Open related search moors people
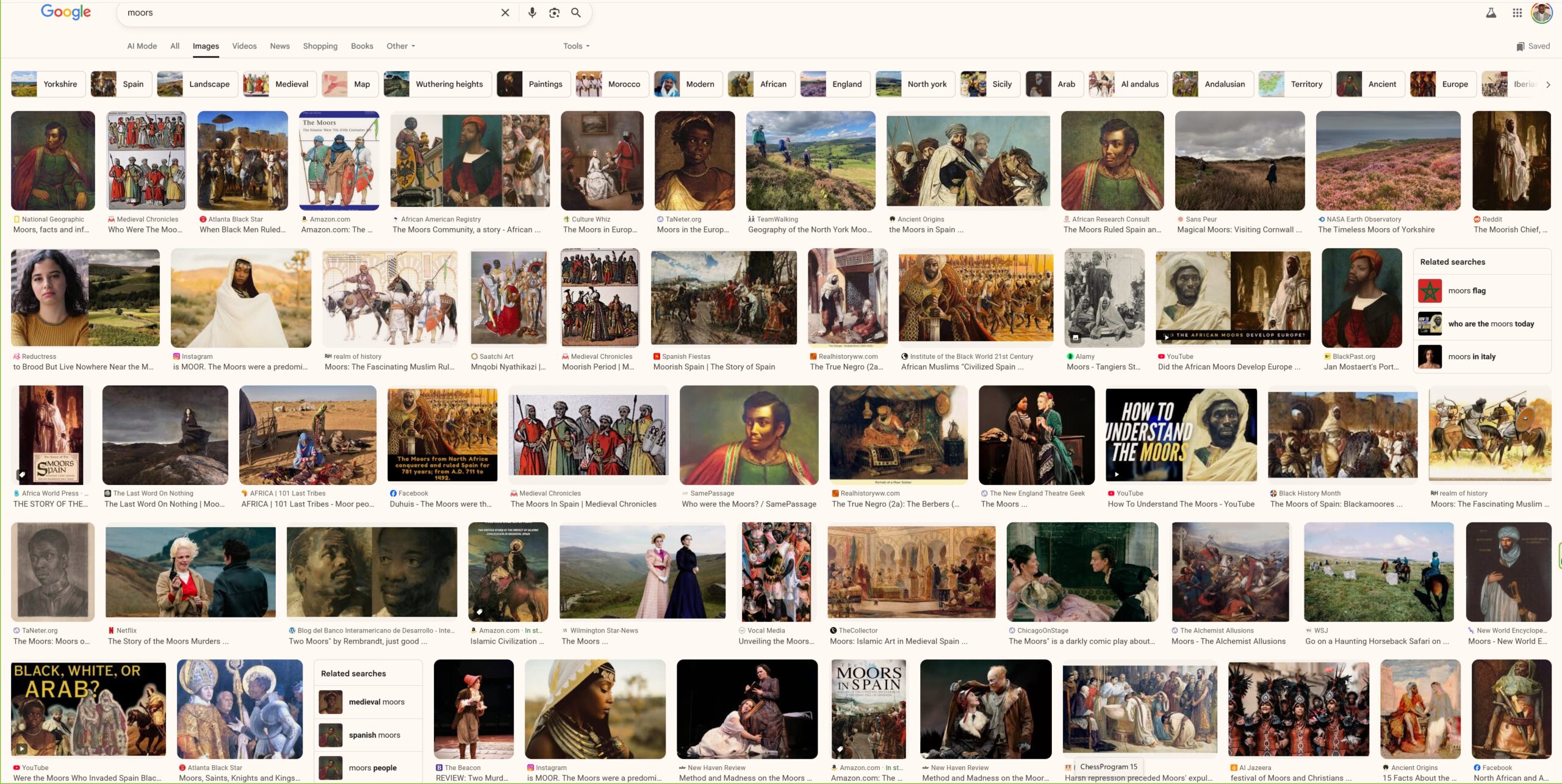Screen dimensions: 1562x784 (368, 768)
